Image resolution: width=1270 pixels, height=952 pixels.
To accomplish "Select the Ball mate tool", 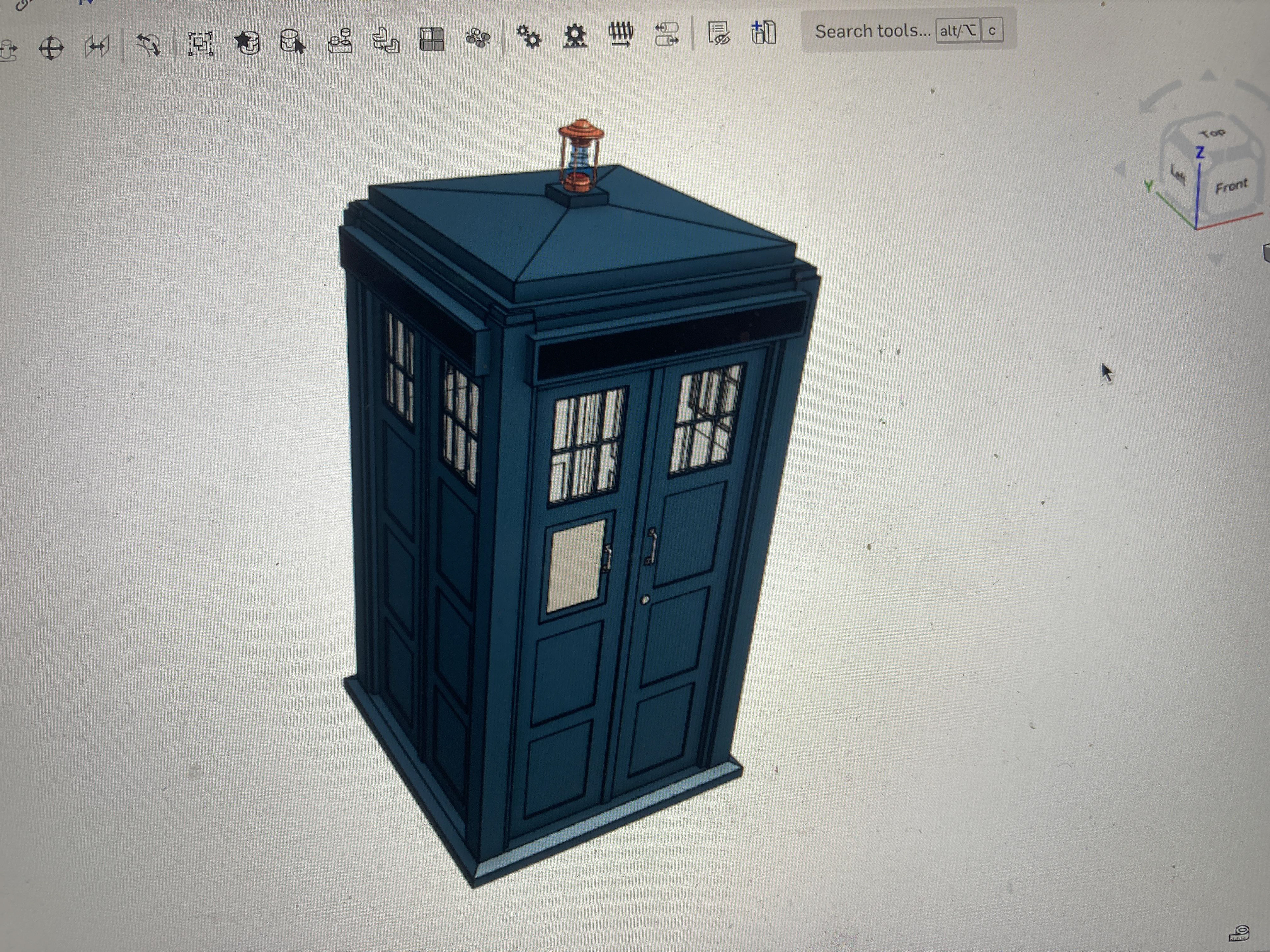I will click(x=51, y=47).
